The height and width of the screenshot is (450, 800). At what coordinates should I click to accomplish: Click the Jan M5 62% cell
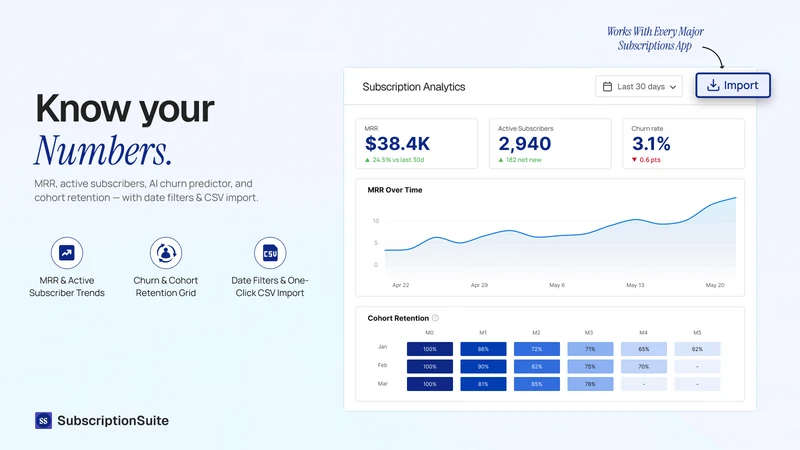[697, 349]
